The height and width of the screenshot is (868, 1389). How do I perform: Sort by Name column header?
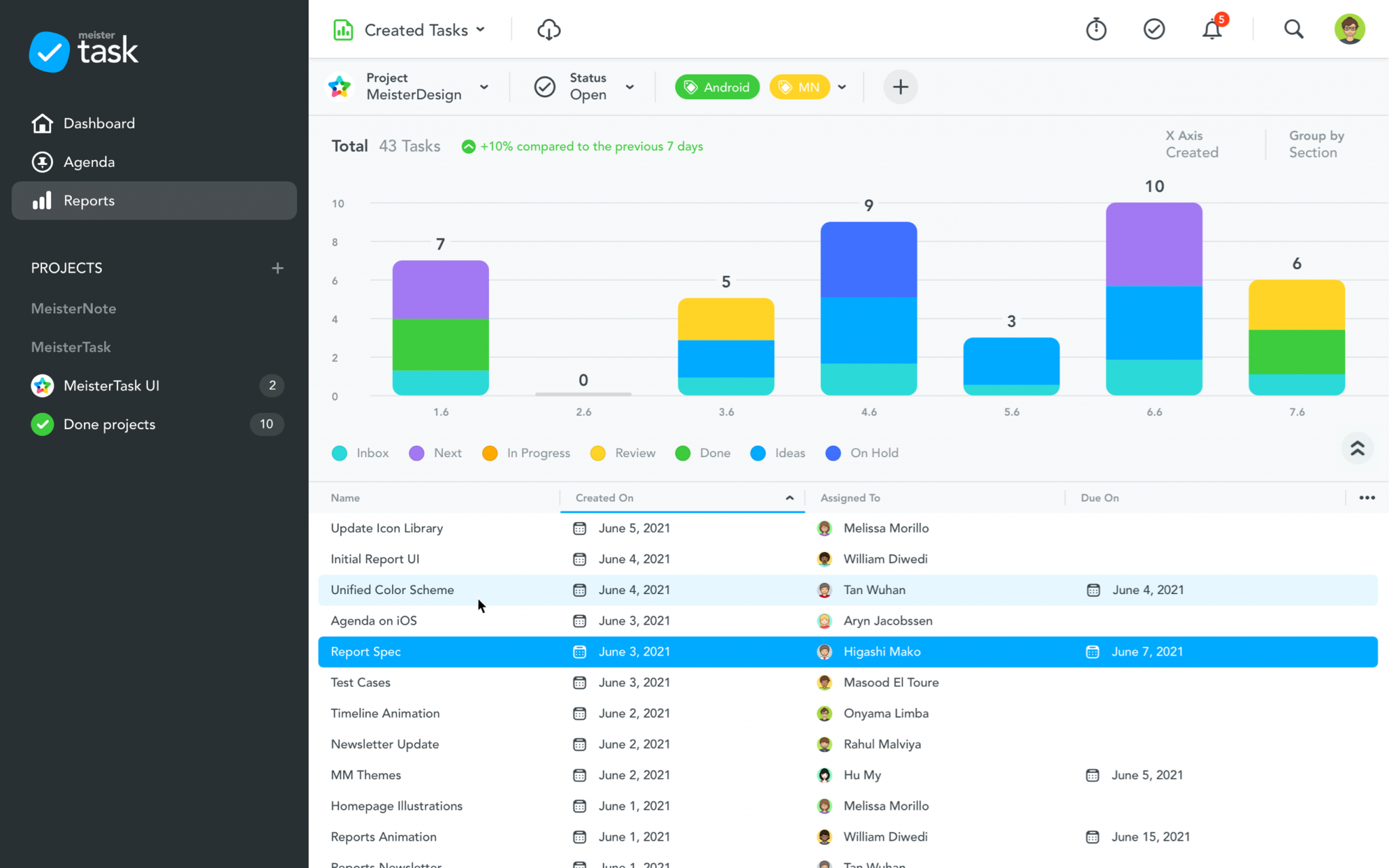(345, 498)
